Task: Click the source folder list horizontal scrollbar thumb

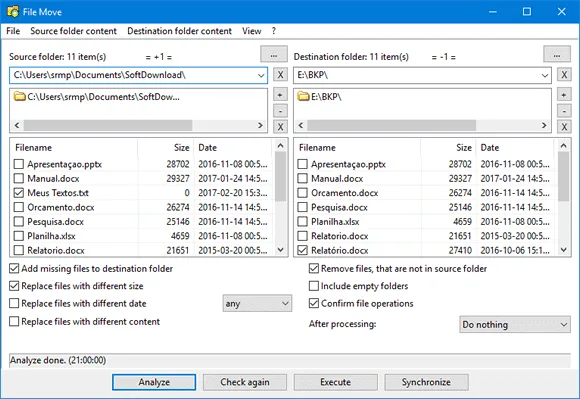Action: click(x=108, y=125)
